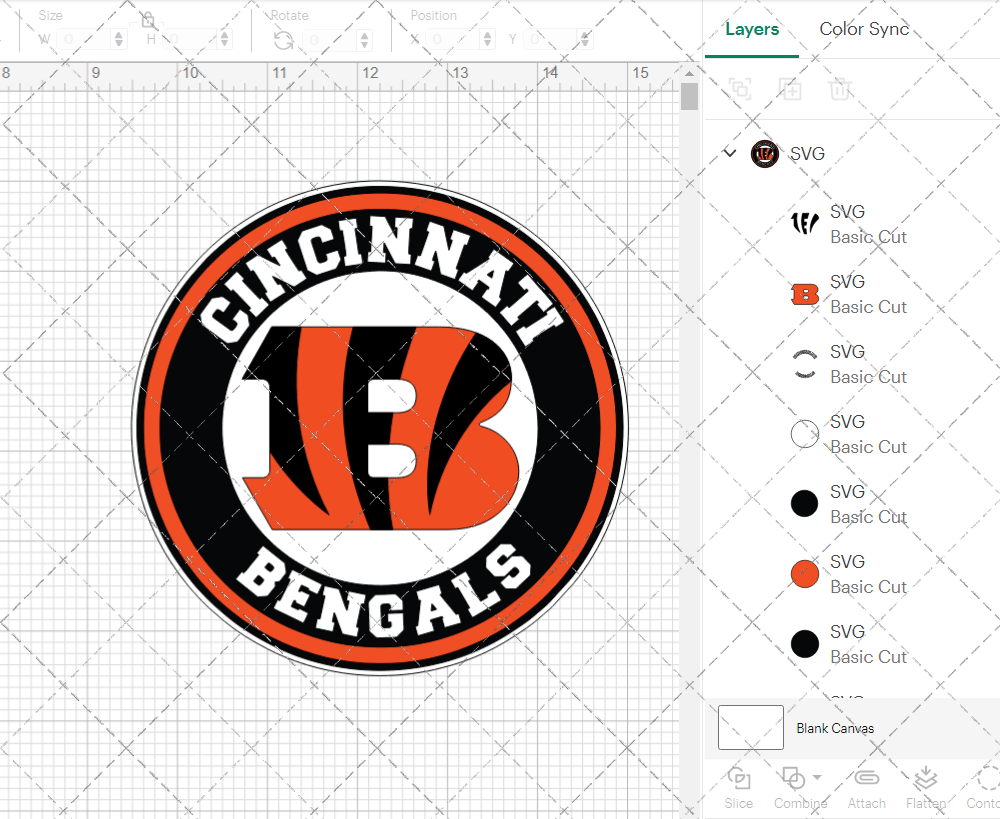The width and height of the screenshot is (1000, 819).
Task: Click the 'Basic Cut' text under stripes layer
Action: (868, 237)
